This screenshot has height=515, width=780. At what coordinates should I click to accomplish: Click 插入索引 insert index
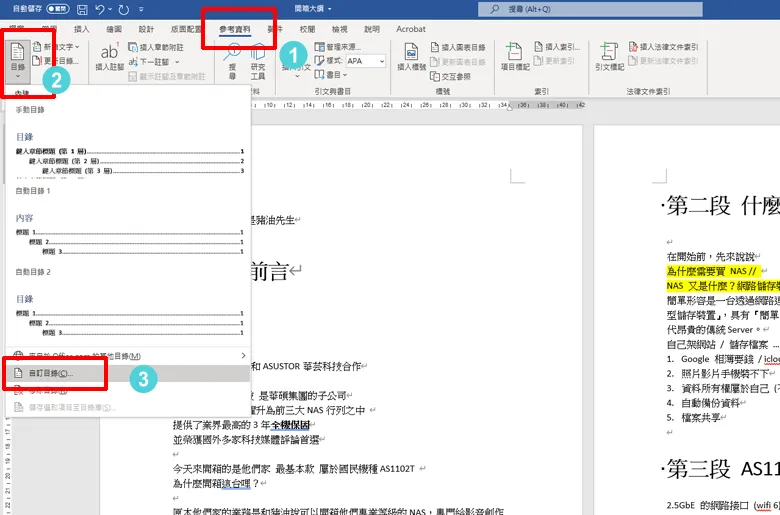click(557, 47)
